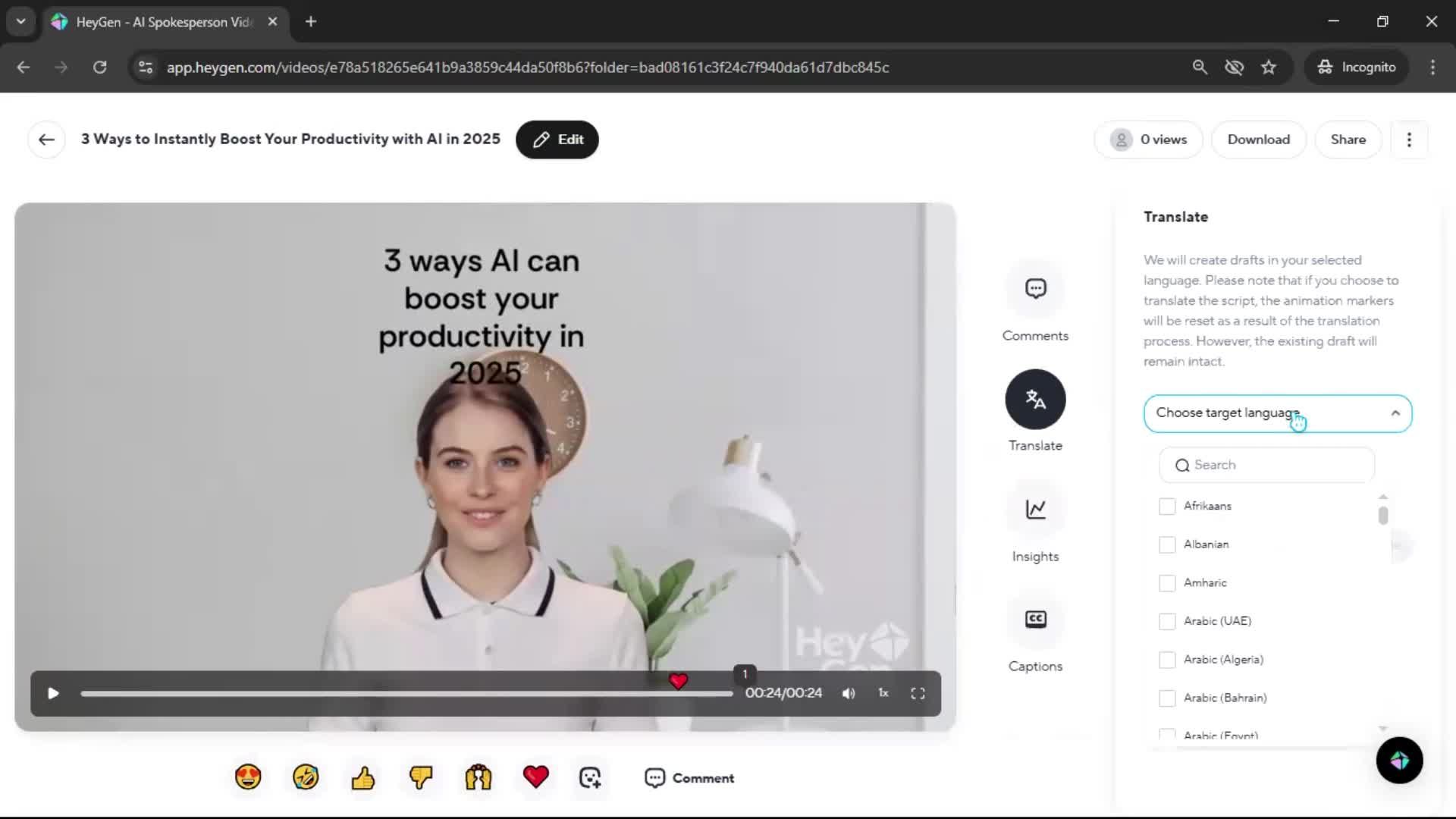Click the video progress bar
Viewport: 1456px width, 819px height.
tap(406, 694)
